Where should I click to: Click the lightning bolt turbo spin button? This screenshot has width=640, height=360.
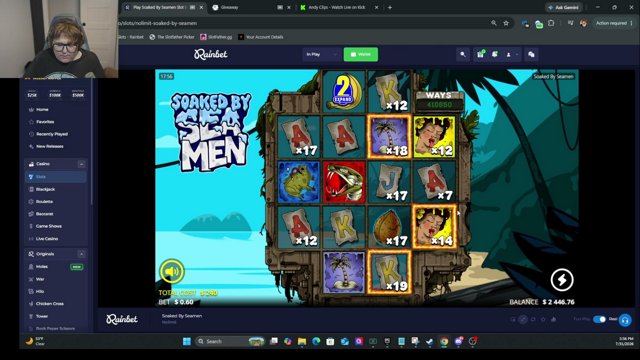point(562,280)
